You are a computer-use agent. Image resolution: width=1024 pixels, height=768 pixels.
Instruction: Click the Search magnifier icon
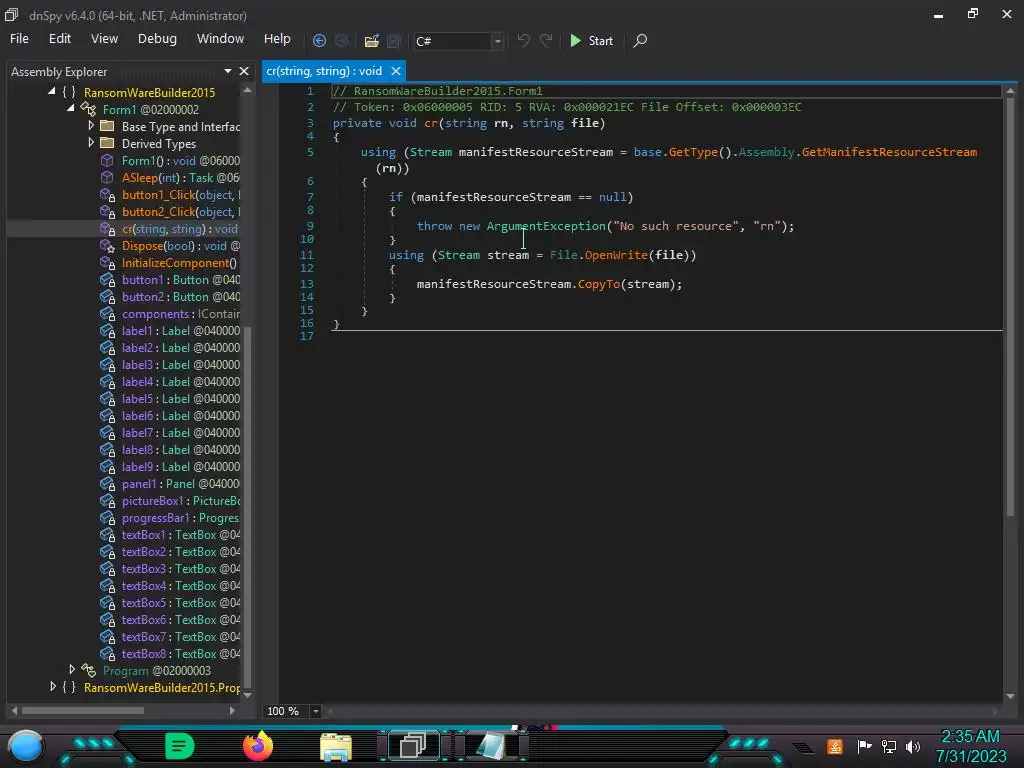pos(640,40)
